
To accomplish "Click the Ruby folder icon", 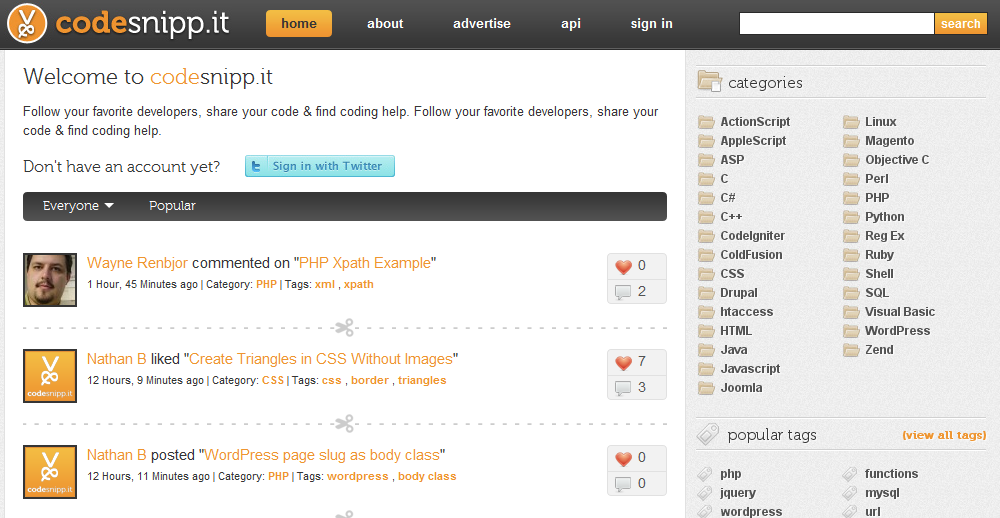I will tap(851, 255).
